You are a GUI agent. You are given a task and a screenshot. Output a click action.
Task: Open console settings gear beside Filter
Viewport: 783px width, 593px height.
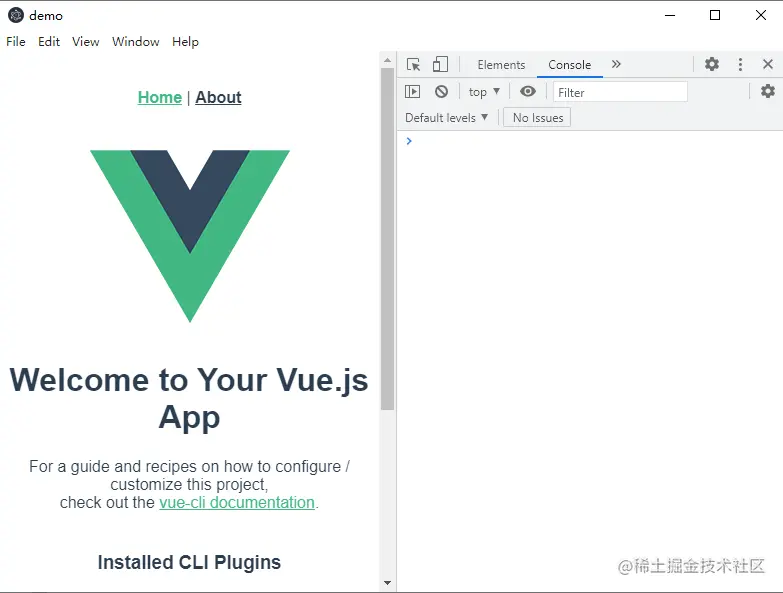768,91
